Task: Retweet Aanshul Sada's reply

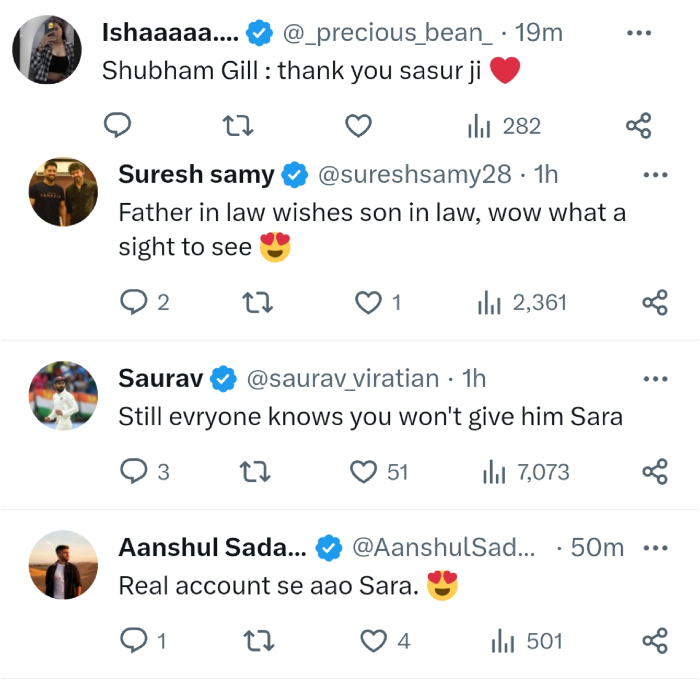Action: click(258, 641)
